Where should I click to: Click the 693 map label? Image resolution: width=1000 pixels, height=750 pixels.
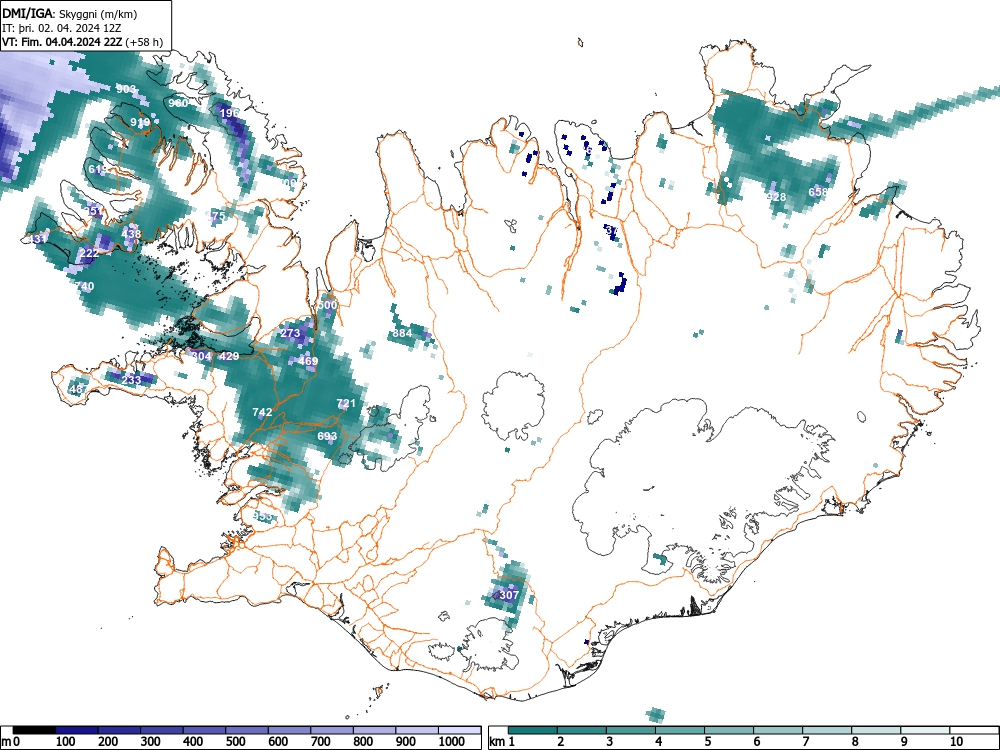coord(327,436)
